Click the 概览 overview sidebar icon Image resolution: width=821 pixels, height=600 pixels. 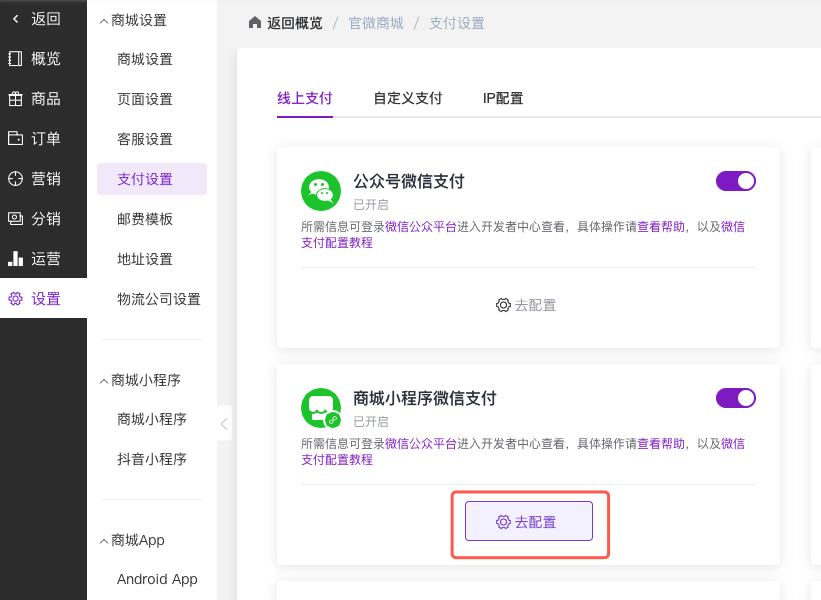[x=15, y=58]
